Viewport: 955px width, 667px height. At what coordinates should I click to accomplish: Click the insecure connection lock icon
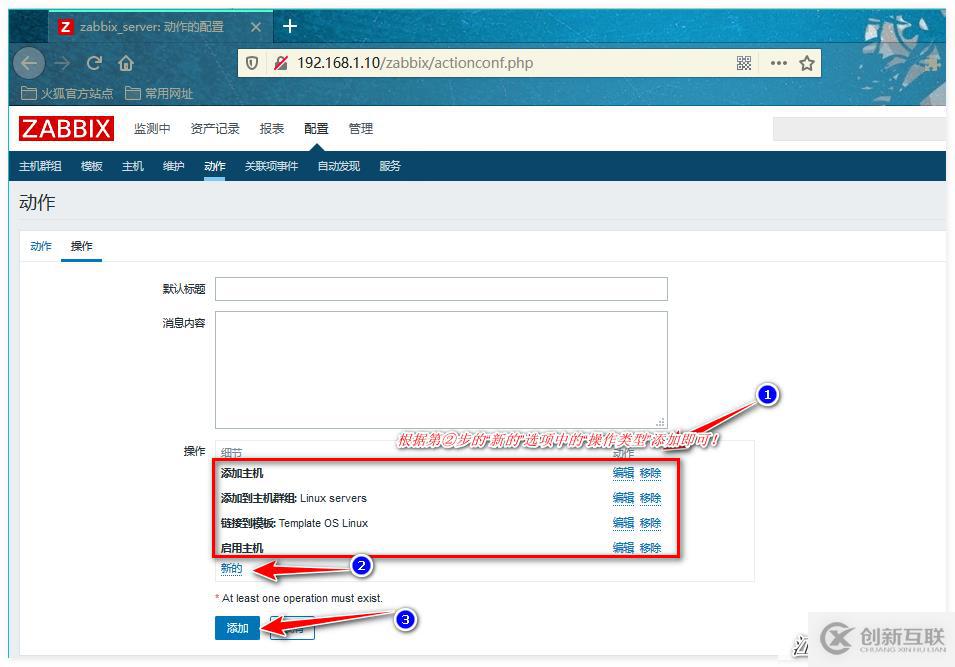280,63
